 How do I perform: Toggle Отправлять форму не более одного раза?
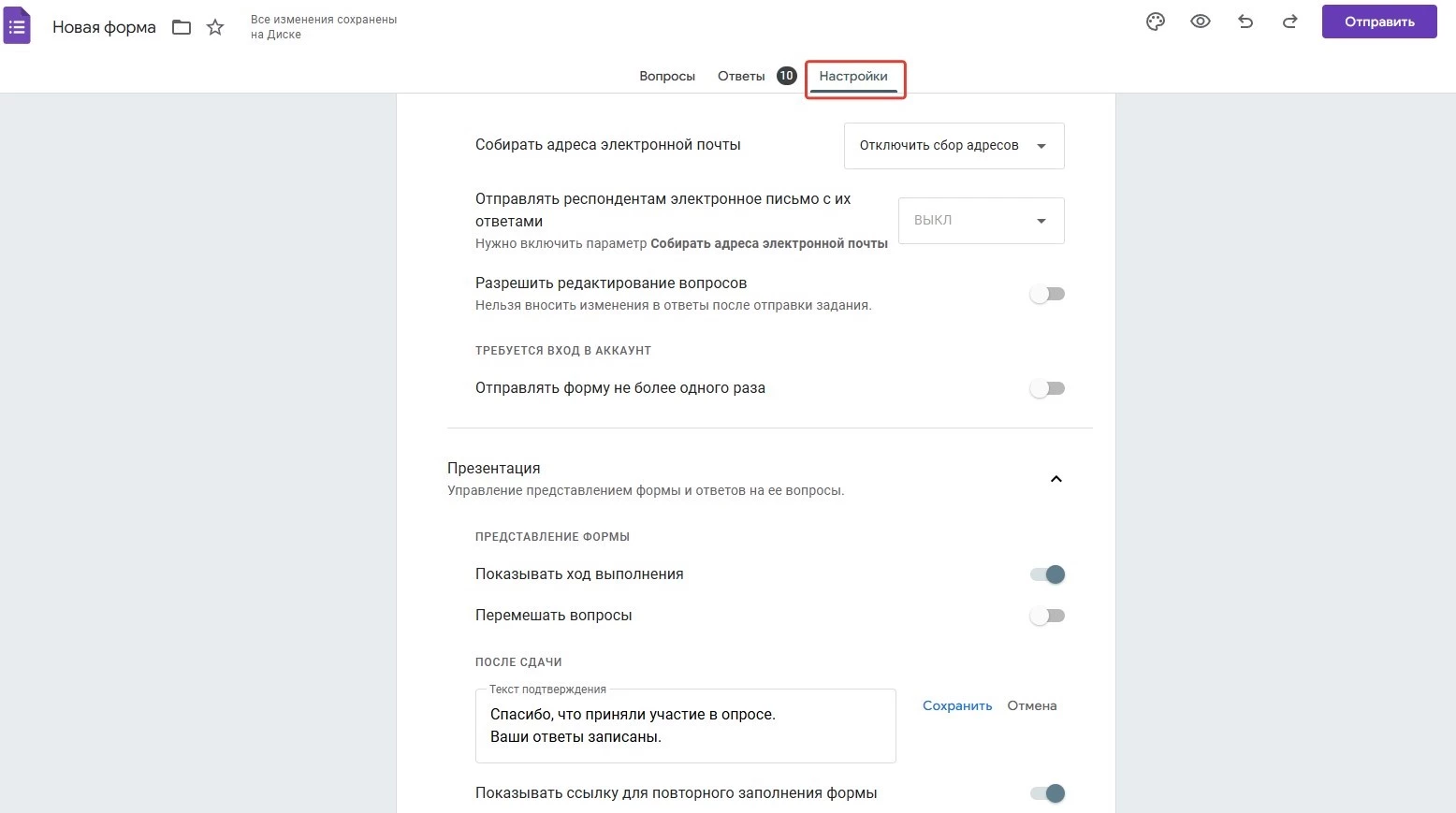point(1047,388)
